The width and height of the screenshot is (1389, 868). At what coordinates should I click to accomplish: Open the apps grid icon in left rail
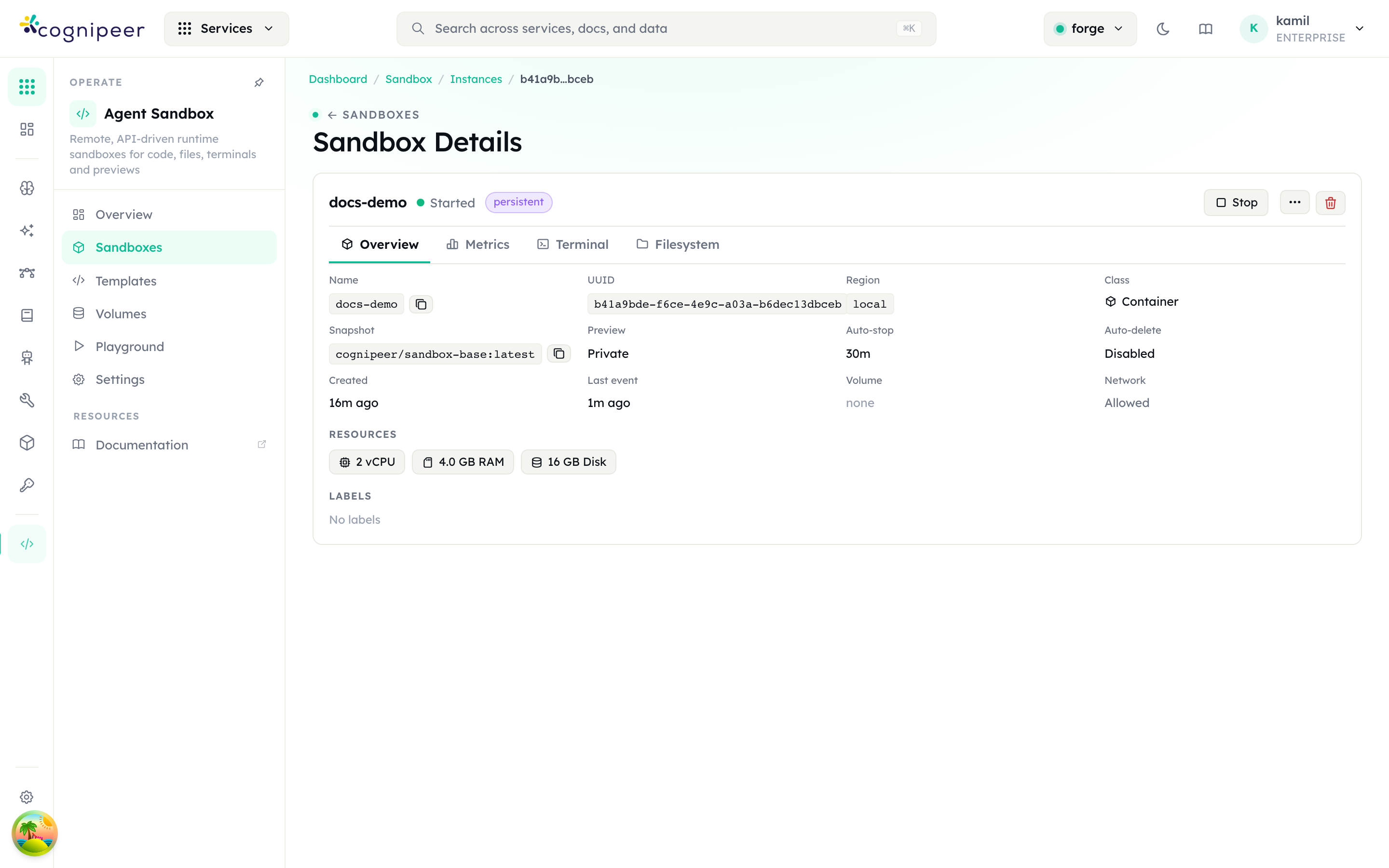pyautogui.click(x=27, y=87)
